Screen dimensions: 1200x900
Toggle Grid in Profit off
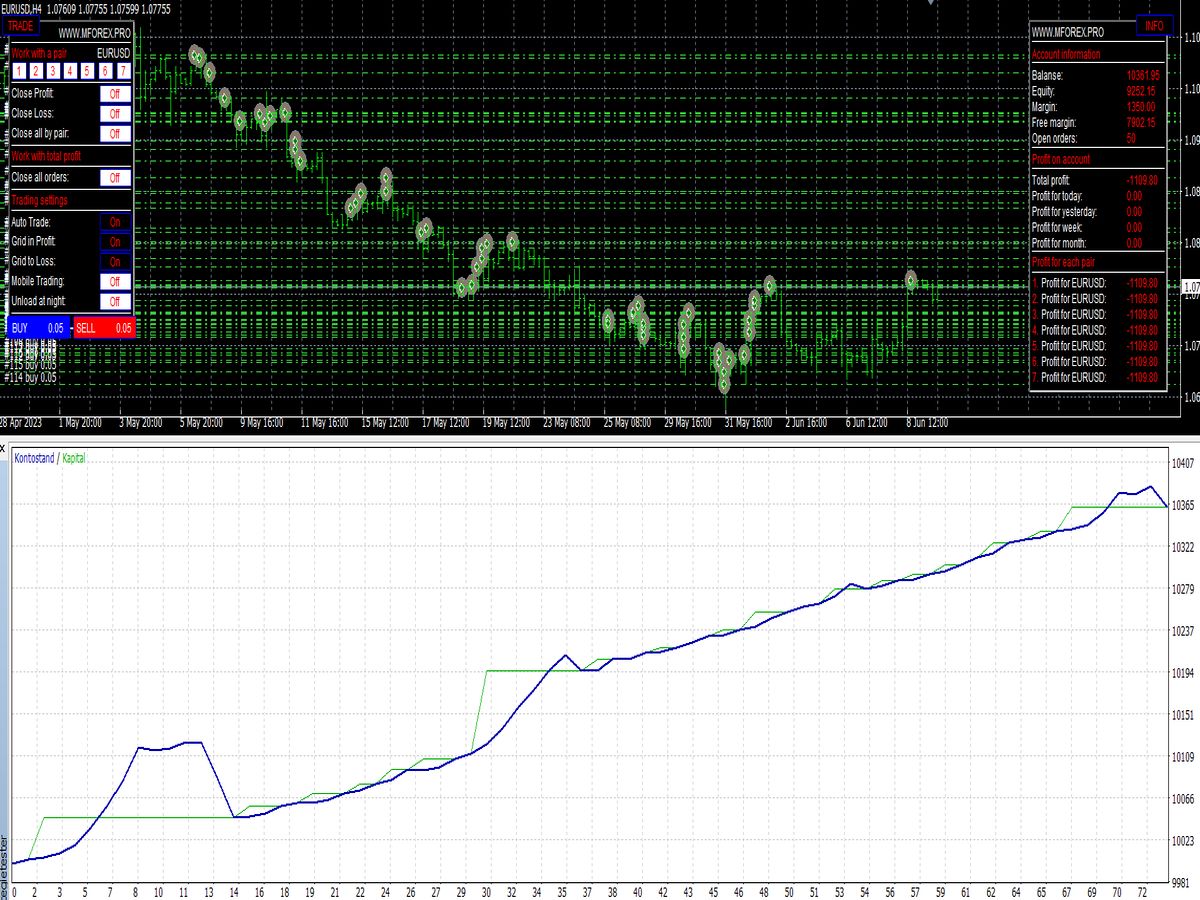(114, 241)
